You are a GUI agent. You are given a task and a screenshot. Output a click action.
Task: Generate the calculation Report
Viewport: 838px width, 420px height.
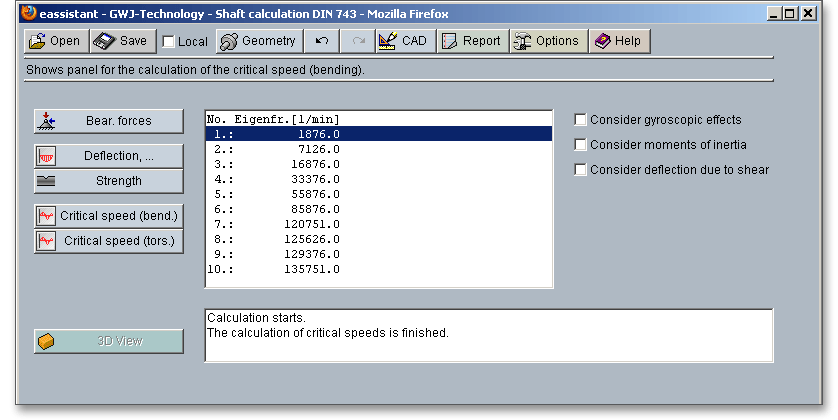pyautogui.click(x=471, y=41)
